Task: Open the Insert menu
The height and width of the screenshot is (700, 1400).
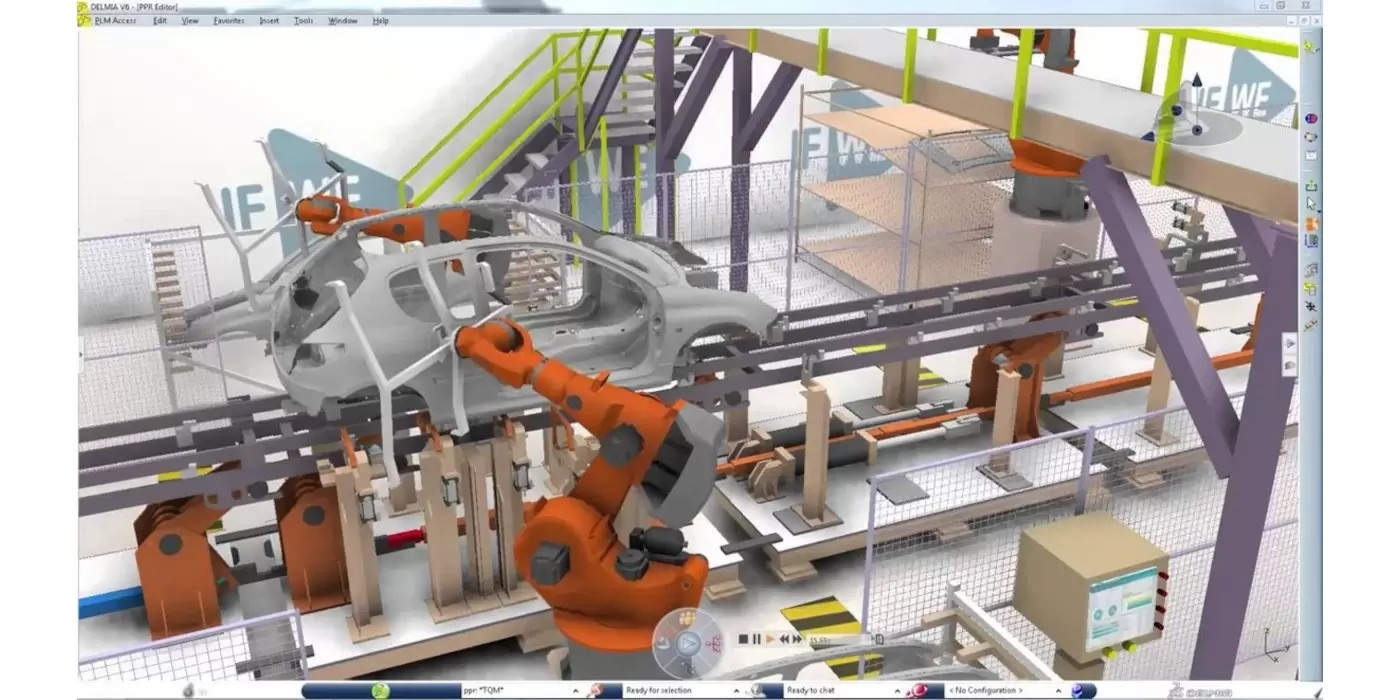Action: point(269,20)
